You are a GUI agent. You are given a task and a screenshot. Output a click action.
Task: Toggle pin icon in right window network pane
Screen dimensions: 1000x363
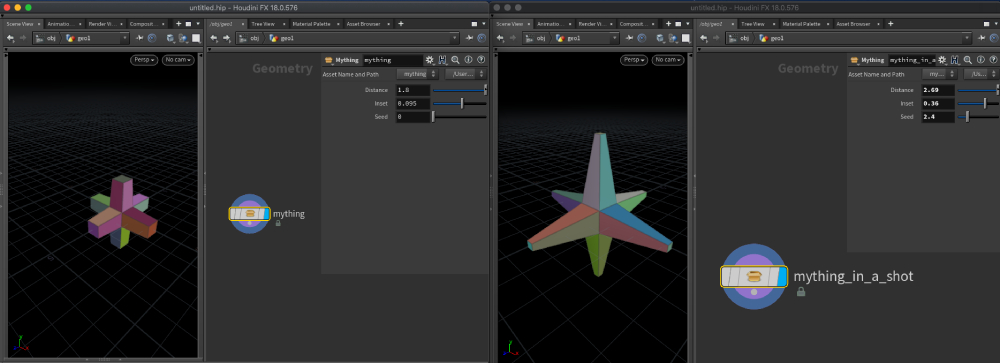click(x=982, y=38)
